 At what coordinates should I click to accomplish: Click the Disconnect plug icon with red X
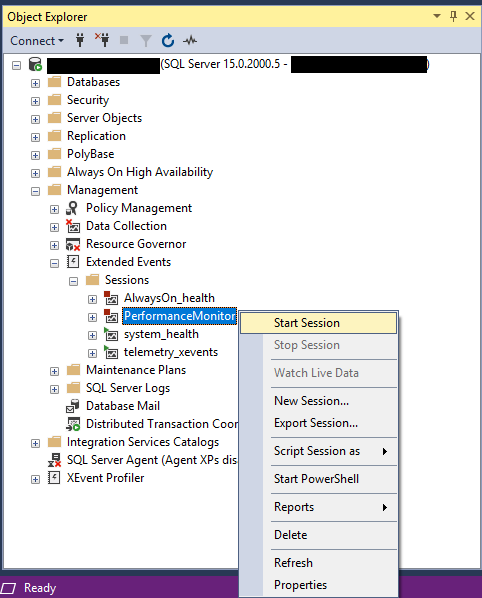pos(102,40)
